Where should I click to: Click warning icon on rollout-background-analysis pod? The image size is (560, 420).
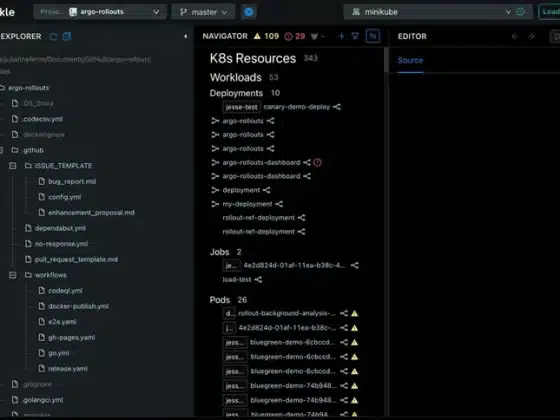(355, 313)
